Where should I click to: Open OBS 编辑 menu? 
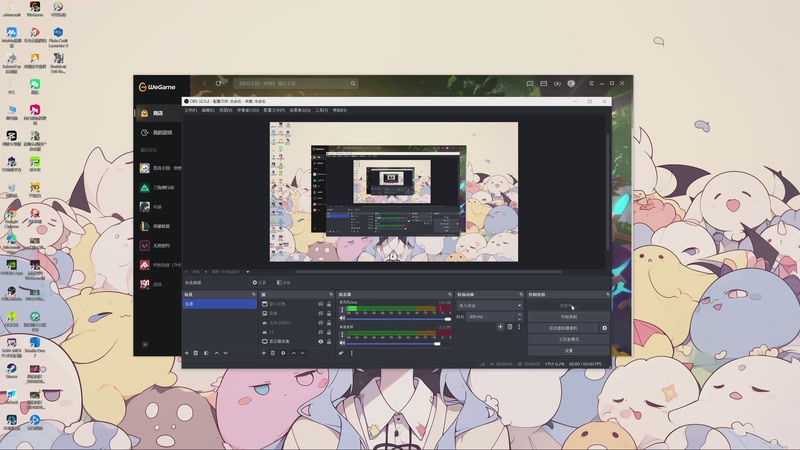click(208, 110)
